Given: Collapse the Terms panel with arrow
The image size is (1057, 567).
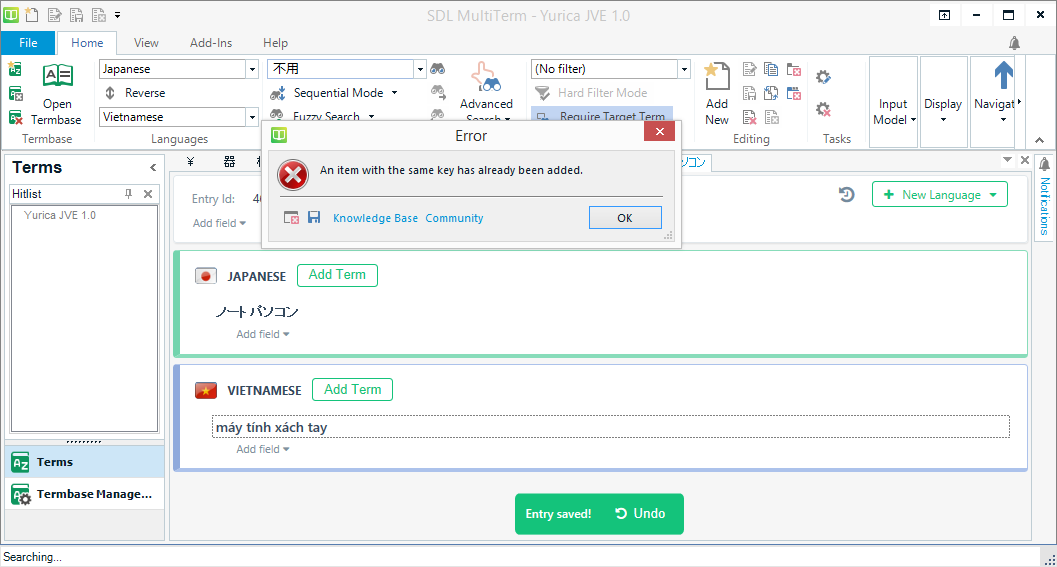Looking at the screenshot, I should point(153,167).
